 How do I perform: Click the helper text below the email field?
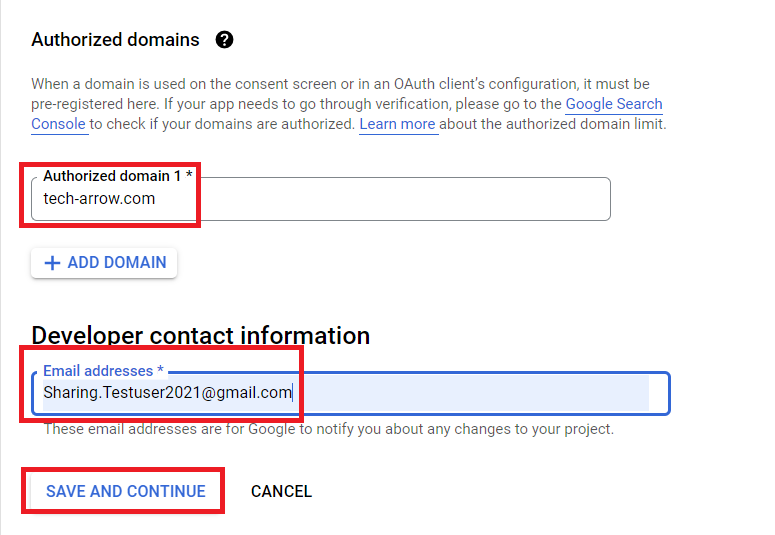point(328,430)
